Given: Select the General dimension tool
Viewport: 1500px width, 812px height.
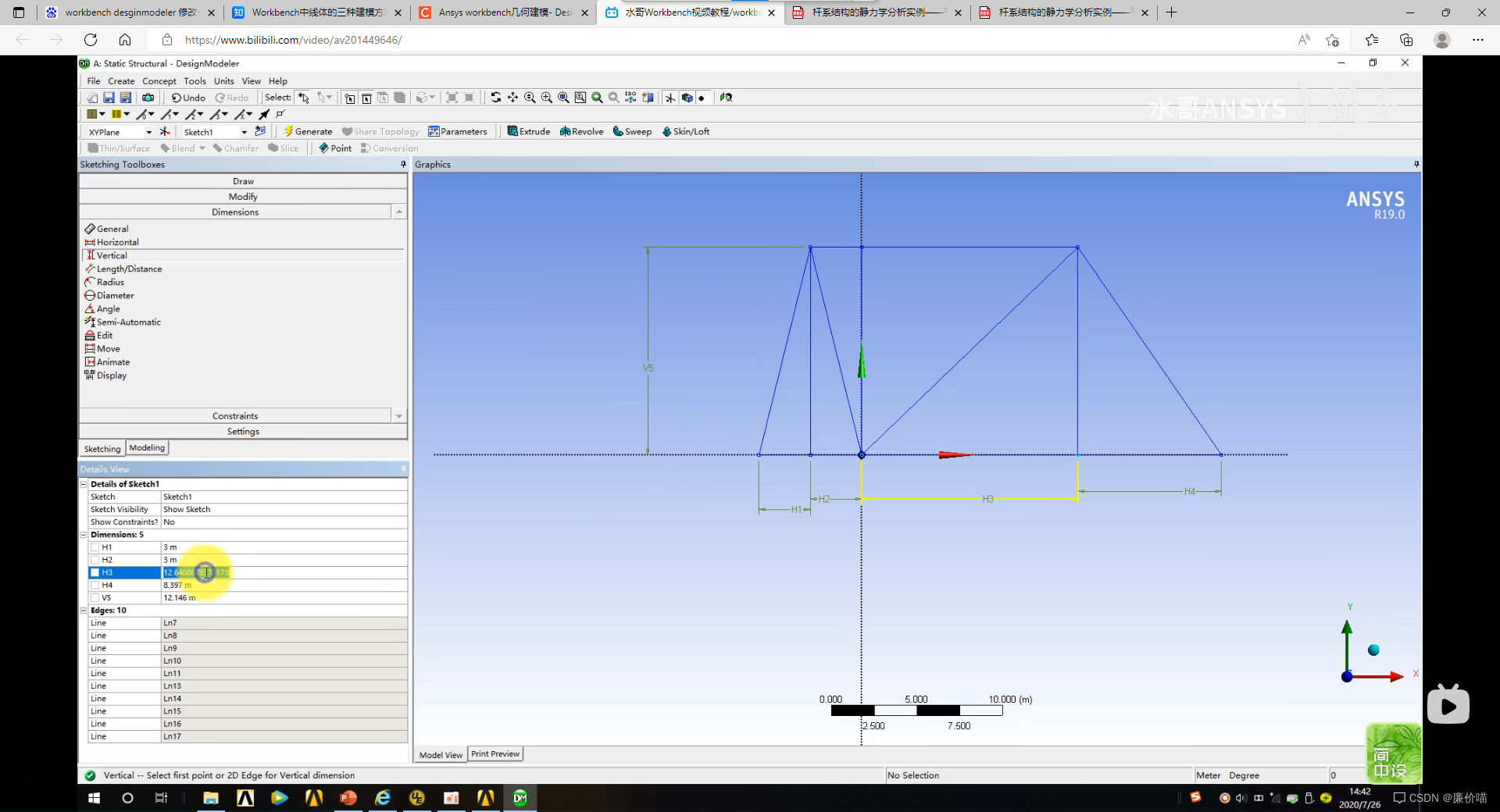Looking at the screenshot, I should pyautogui.click(x=107, y=229).
